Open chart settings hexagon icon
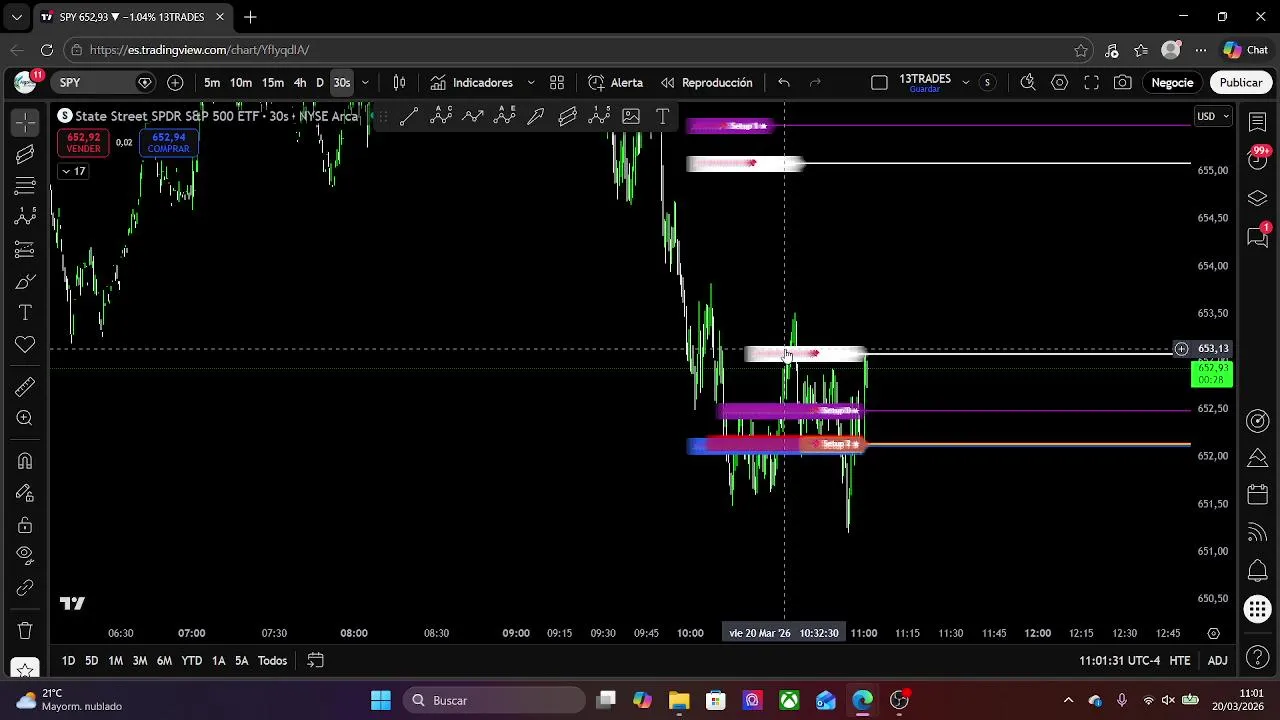This screenshot has height=720, width=1280. point(1060,83)
